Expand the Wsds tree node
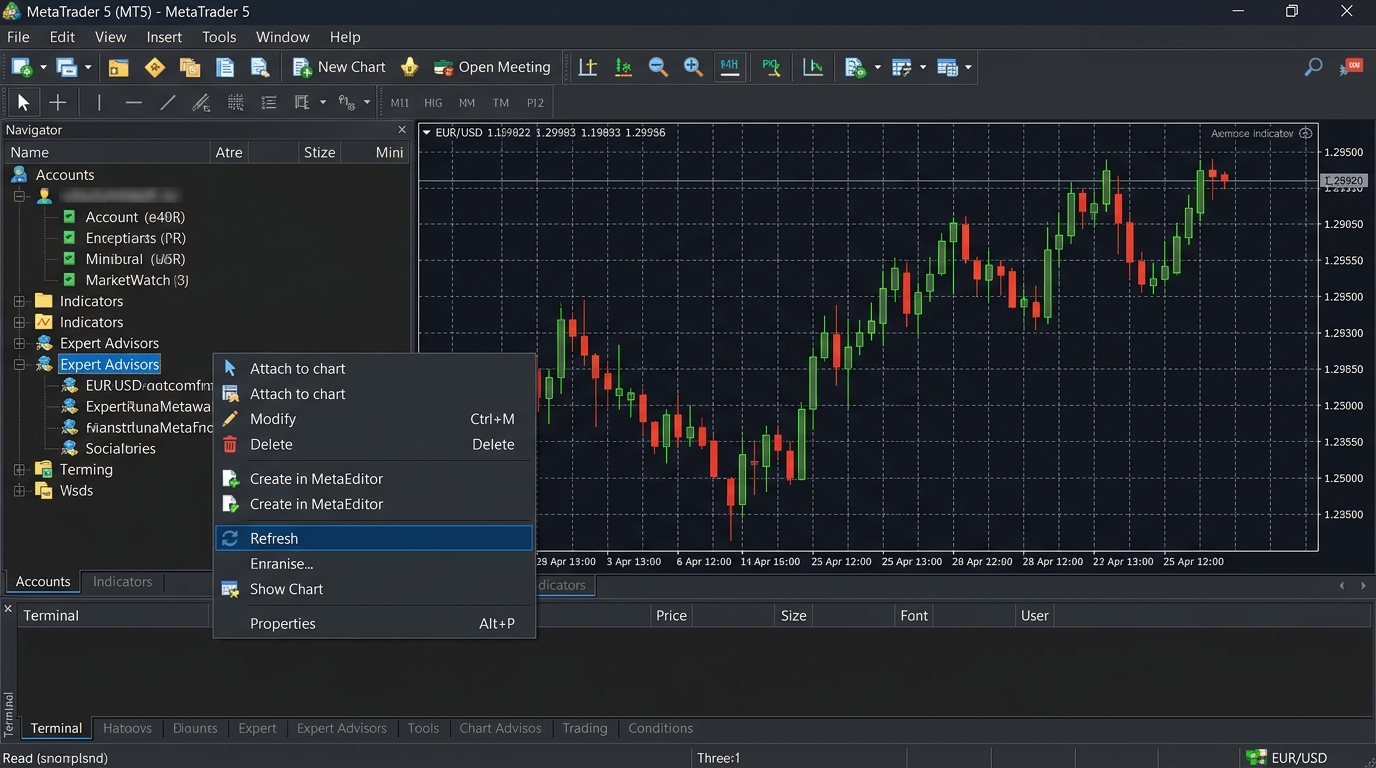Viewport: 1376px width, 768px height. [19, 490]
